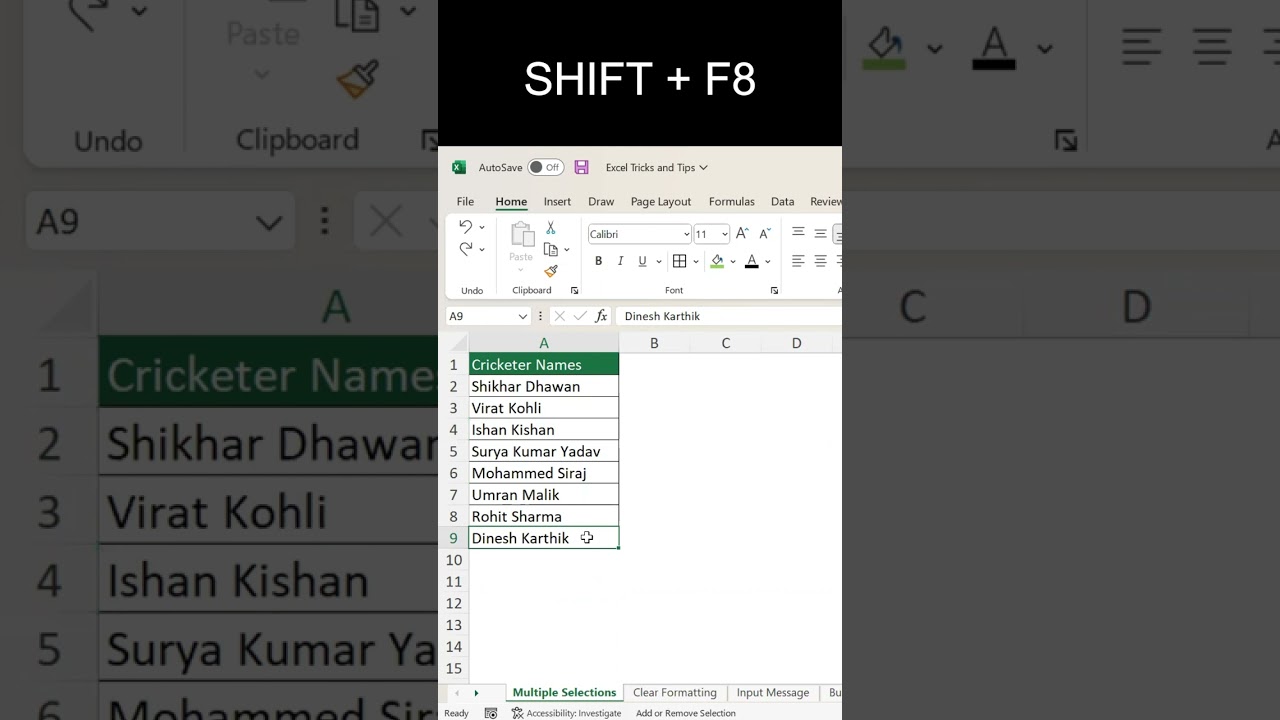Screen dimensions: 1280x720
Task: Click Accessibility: Investigate in the status bar
Action: click(567, 713)
